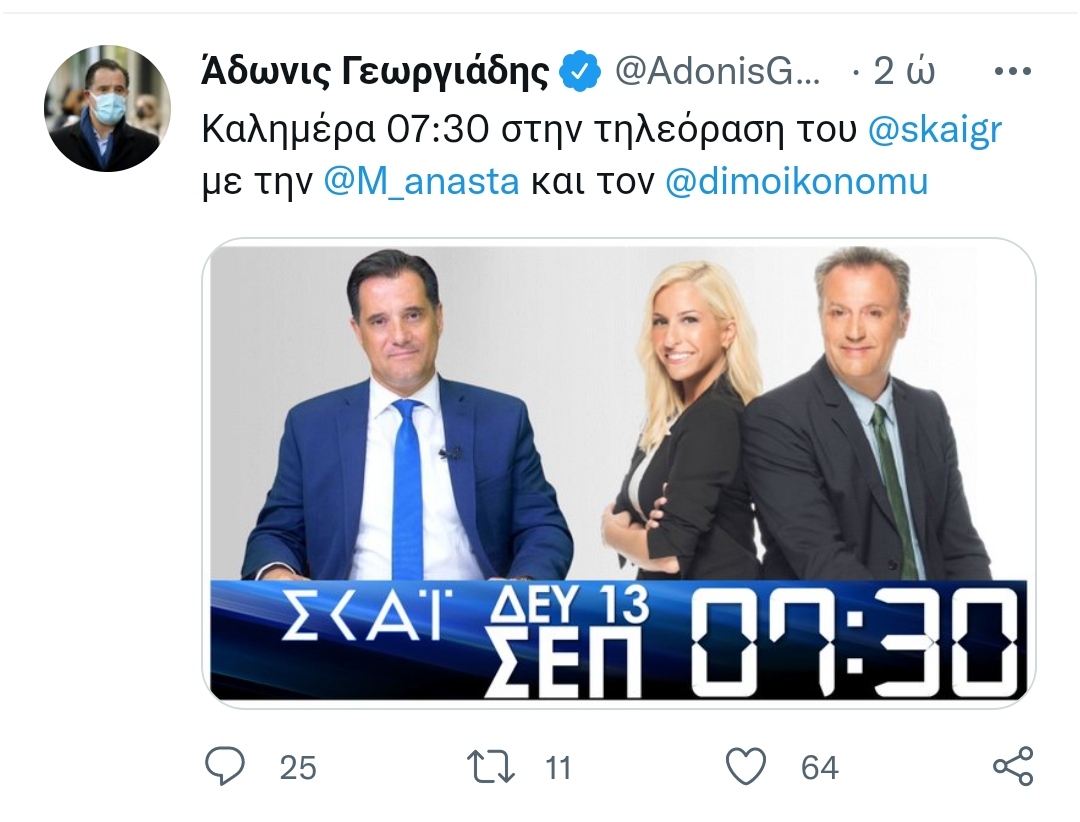This screenshot has width=1080, height=822.
Task: Open the @AdonisG... handle link
Action: click(717, 72)
